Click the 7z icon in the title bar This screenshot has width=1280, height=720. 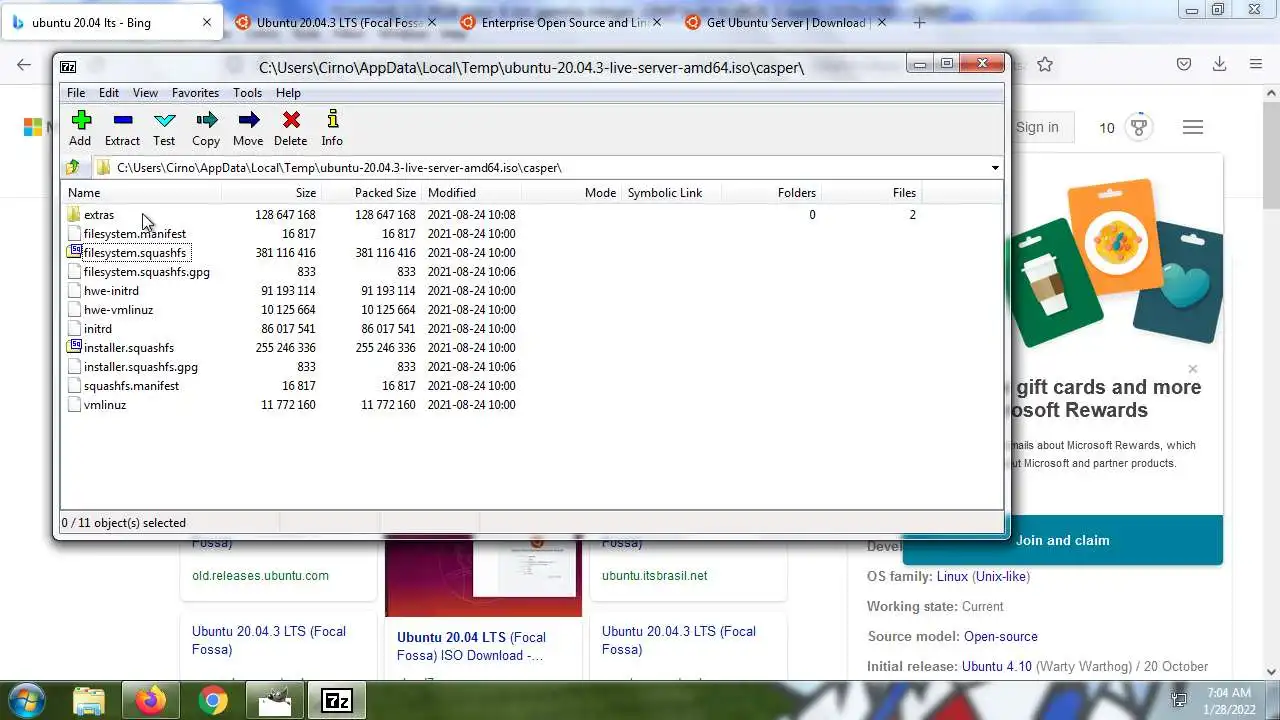[68, 68]
